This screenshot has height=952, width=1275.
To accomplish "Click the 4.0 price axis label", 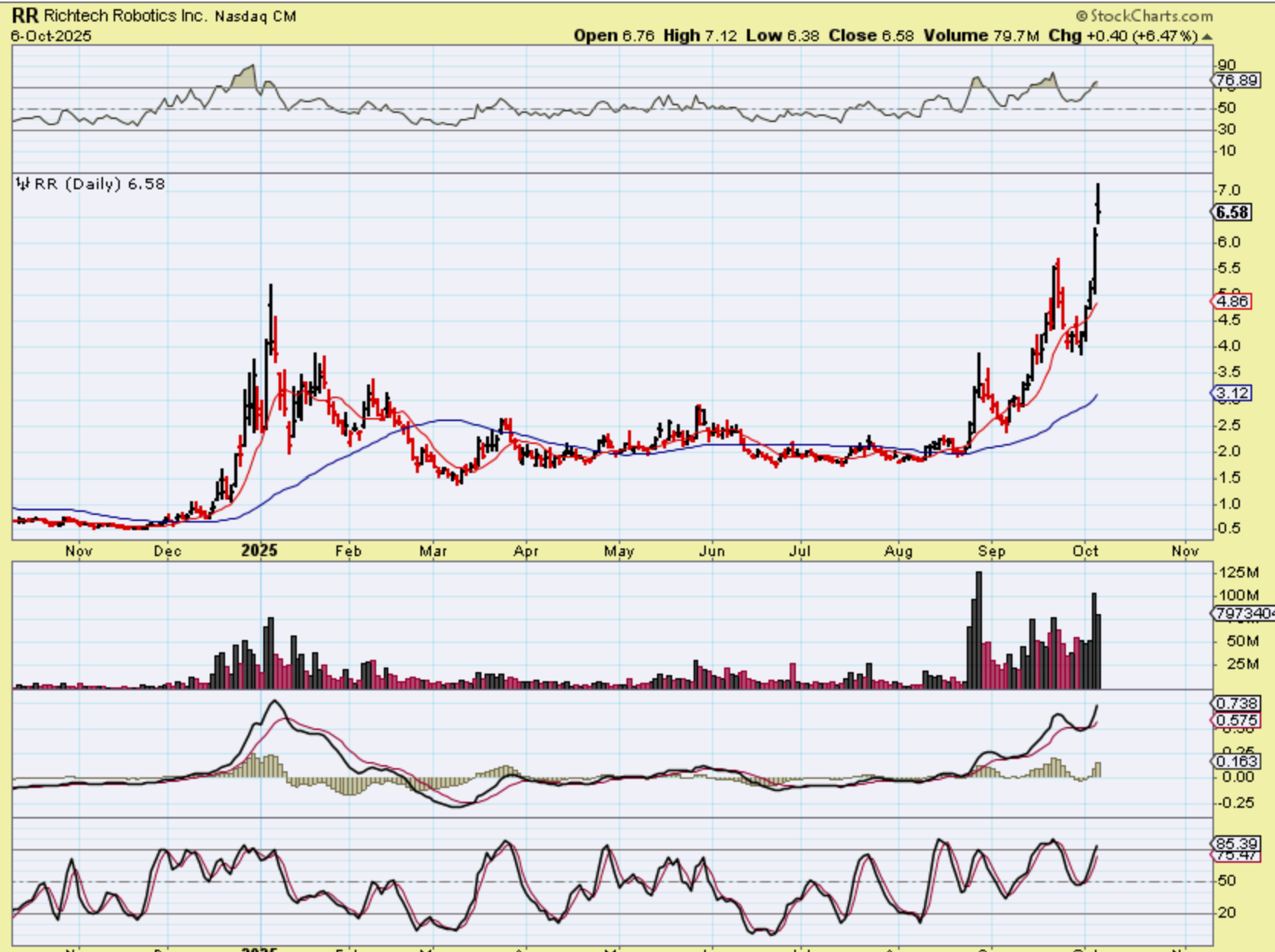I will click(1229, 346).
